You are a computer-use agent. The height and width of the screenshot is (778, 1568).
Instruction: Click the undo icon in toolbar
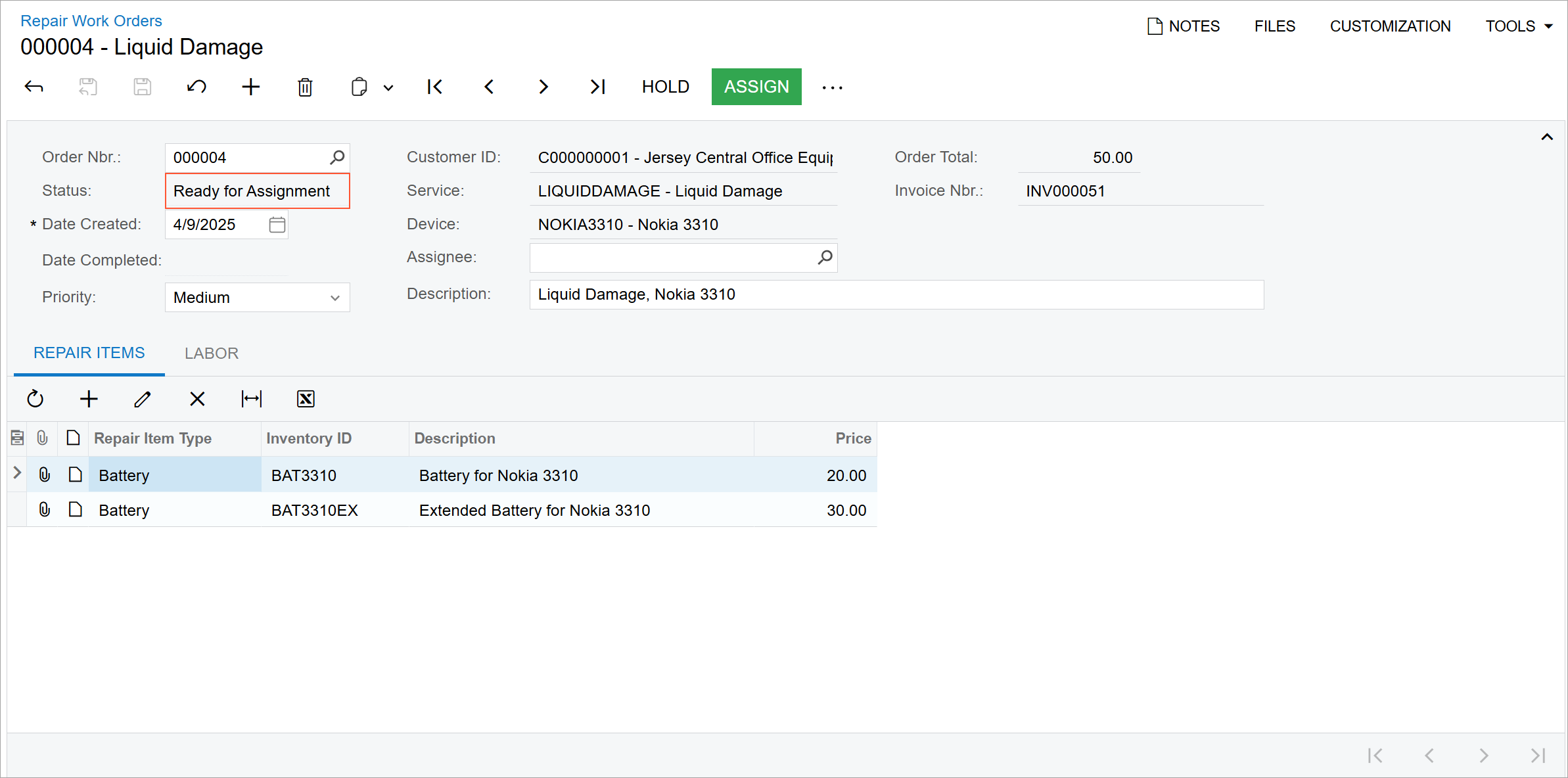[x=196, y=87]
